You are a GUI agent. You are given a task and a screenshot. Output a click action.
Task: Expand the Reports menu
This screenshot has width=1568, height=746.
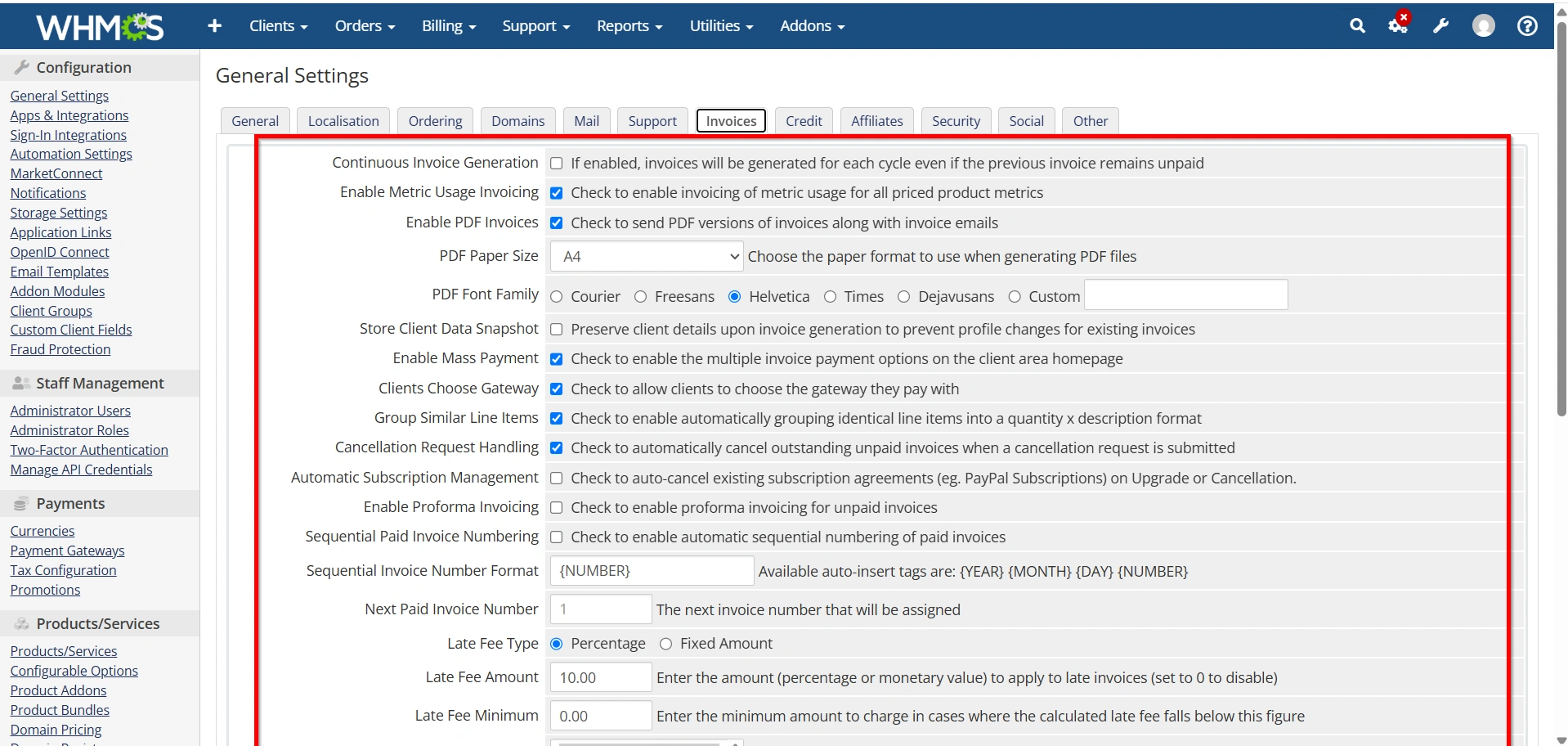click(x=629, y=26)
